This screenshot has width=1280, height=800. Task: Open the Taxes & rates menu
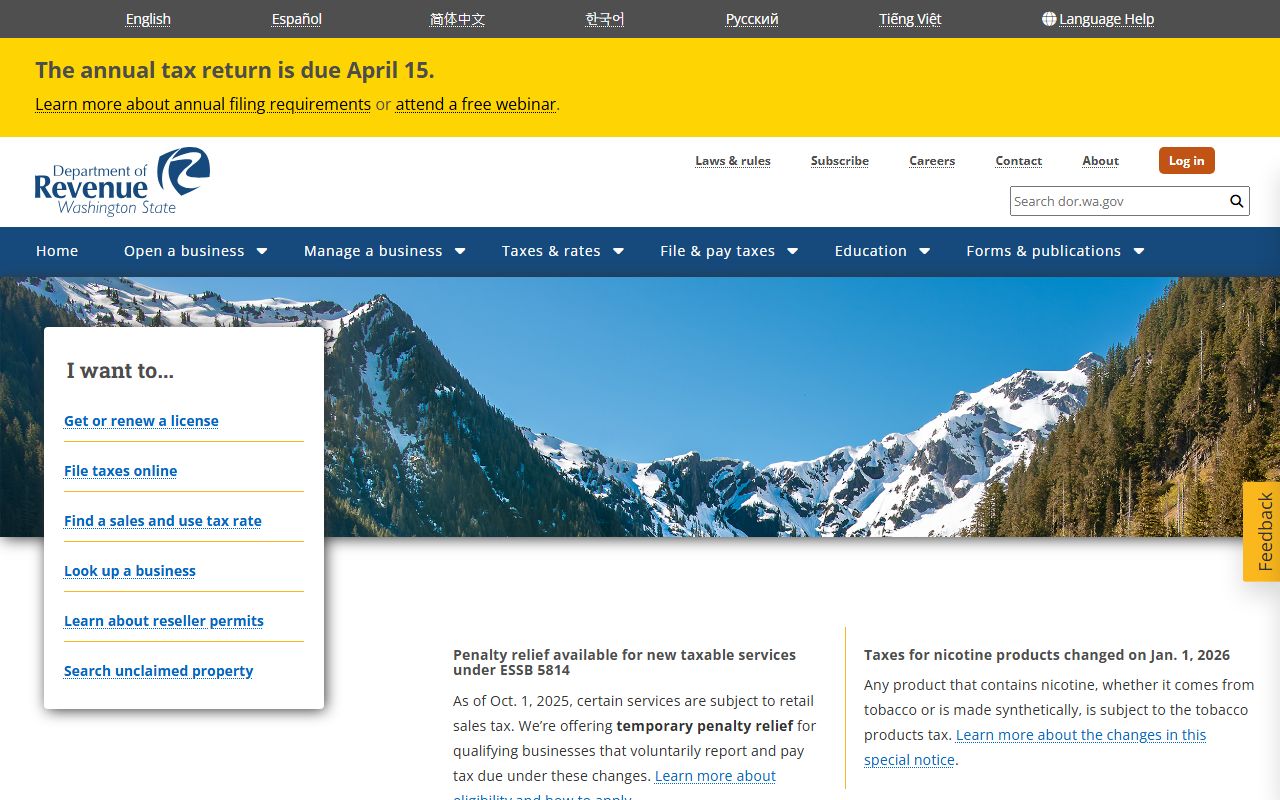pyautogui.click(x=551, y=251)
